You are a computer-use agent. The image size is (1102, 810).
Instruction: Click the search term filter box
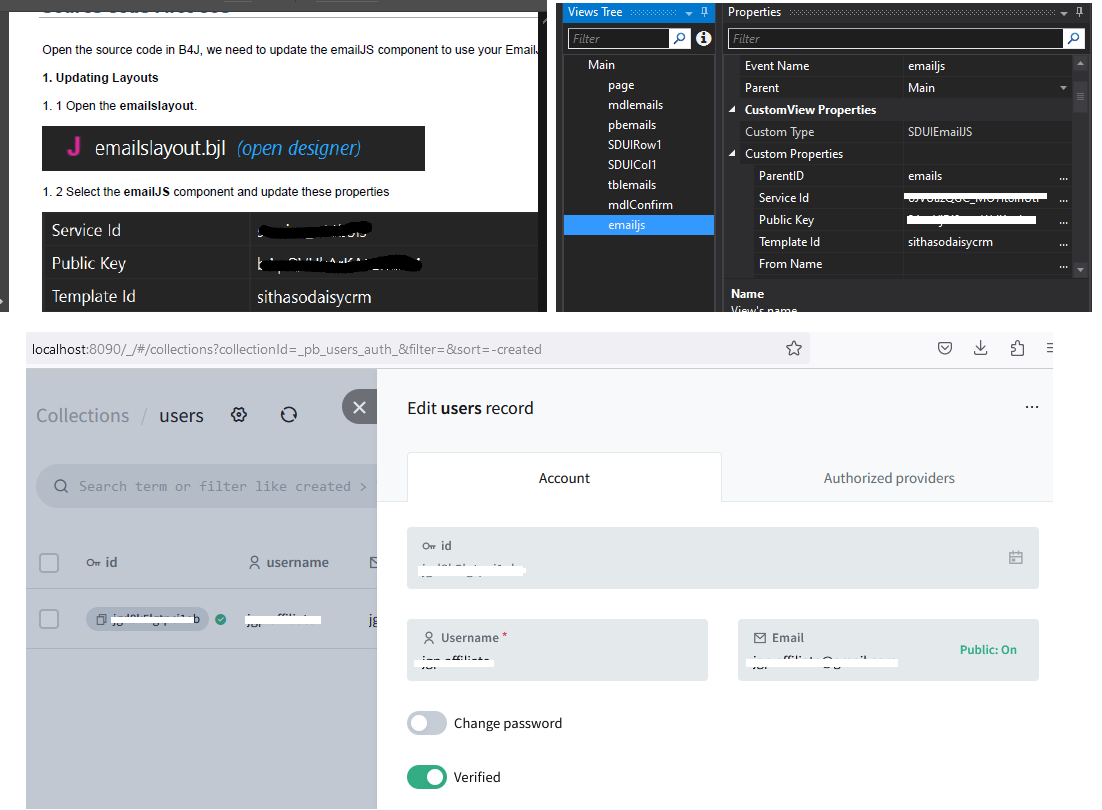207,486
